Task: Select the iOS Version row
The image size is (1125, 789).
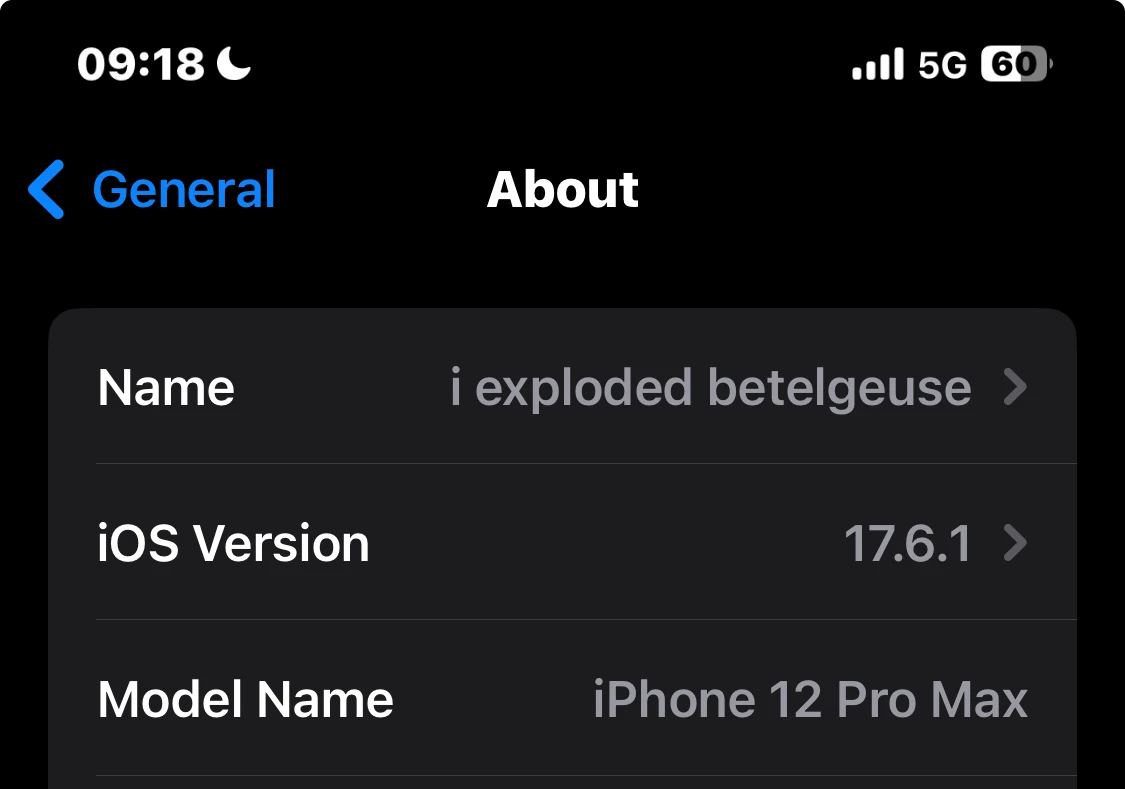Action: point(562,544)
